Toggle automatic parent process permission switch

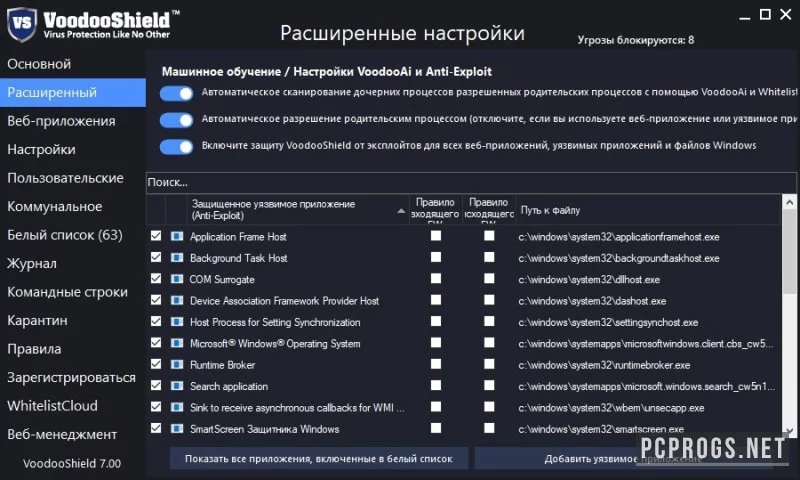coord(177,120)
